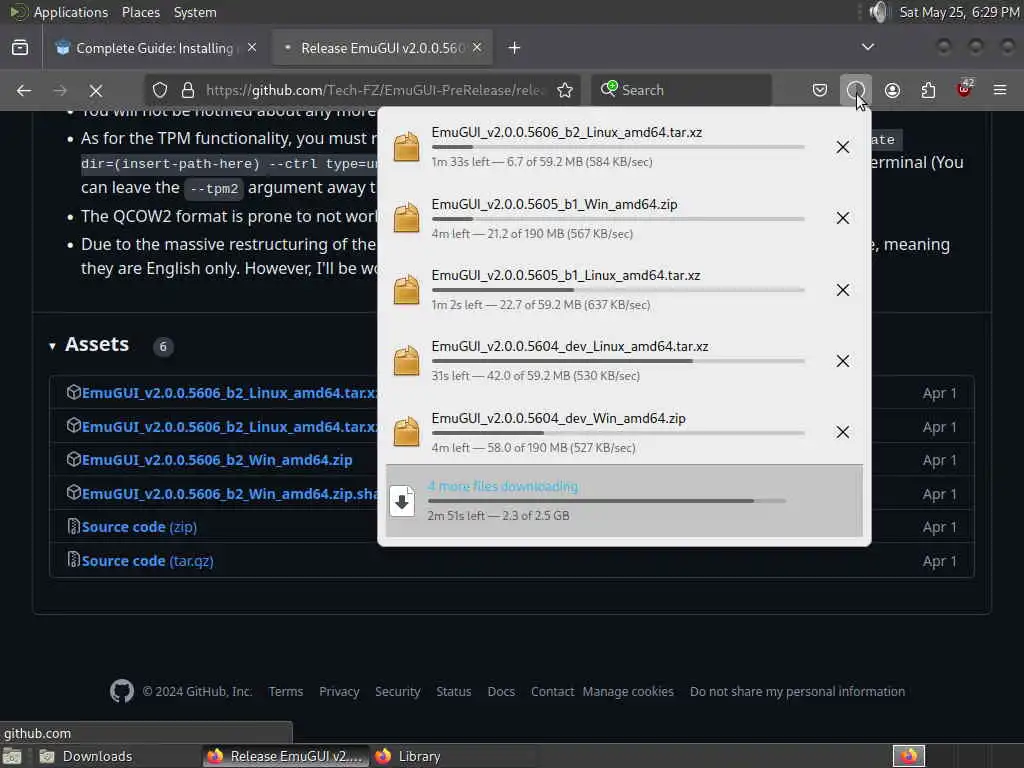Download Source code (tar.gz)
The image size is (1024, 768).
click(148, 561)
